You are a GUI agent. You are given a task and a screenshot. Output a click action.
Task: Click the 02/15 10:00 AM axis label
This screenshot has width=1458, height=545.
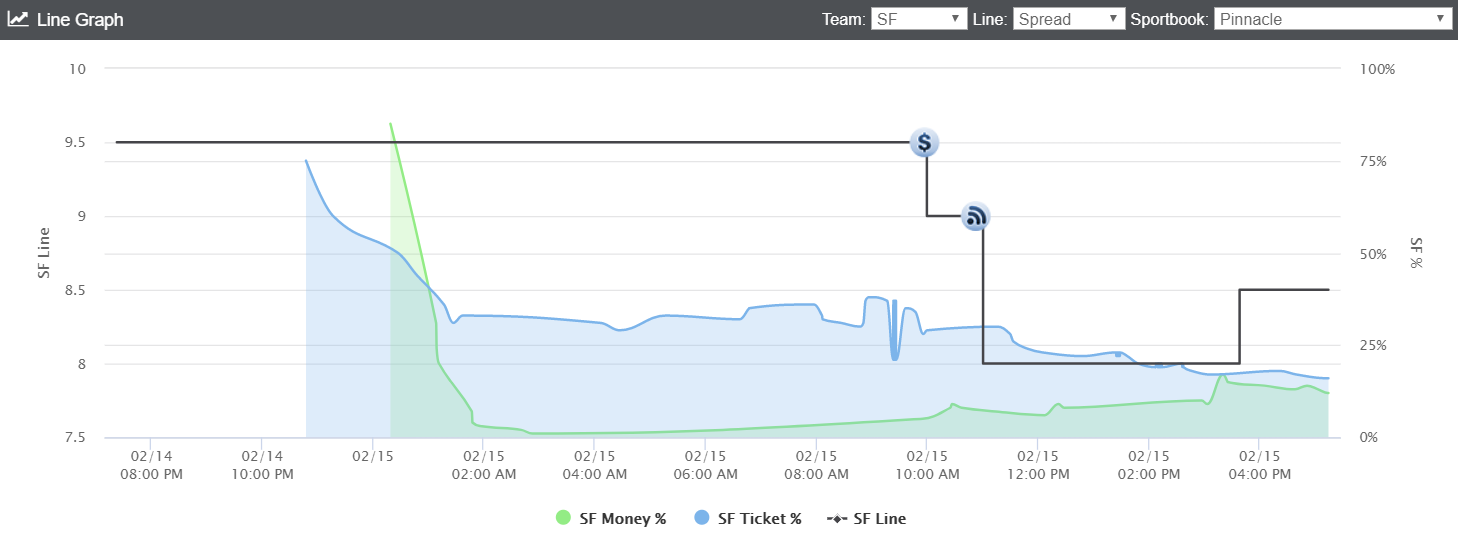click(926, 466)
